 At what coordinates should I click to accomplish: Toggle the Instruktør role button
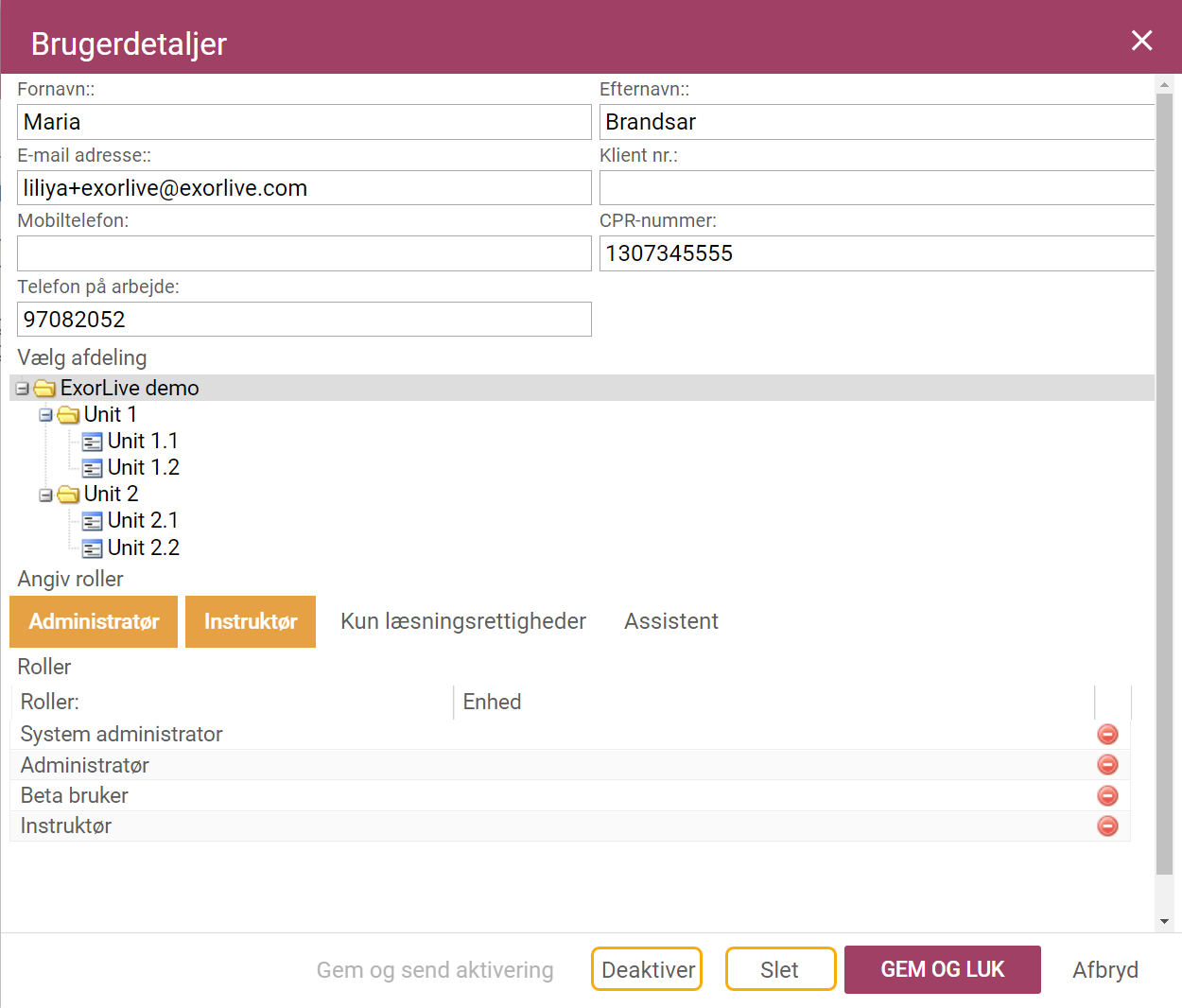point(251,621)
